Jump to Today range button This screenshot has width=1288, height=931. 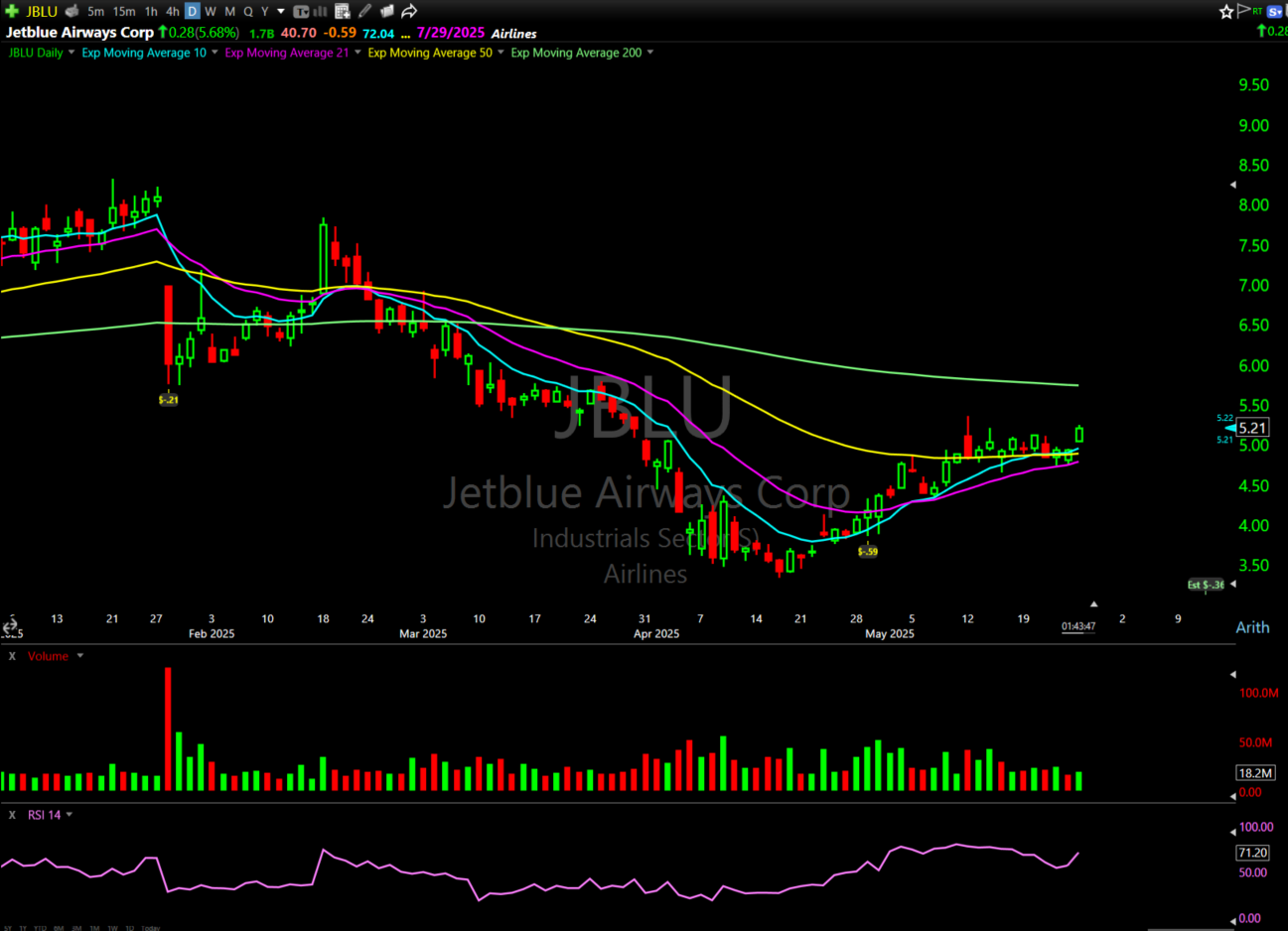point(151,928)
